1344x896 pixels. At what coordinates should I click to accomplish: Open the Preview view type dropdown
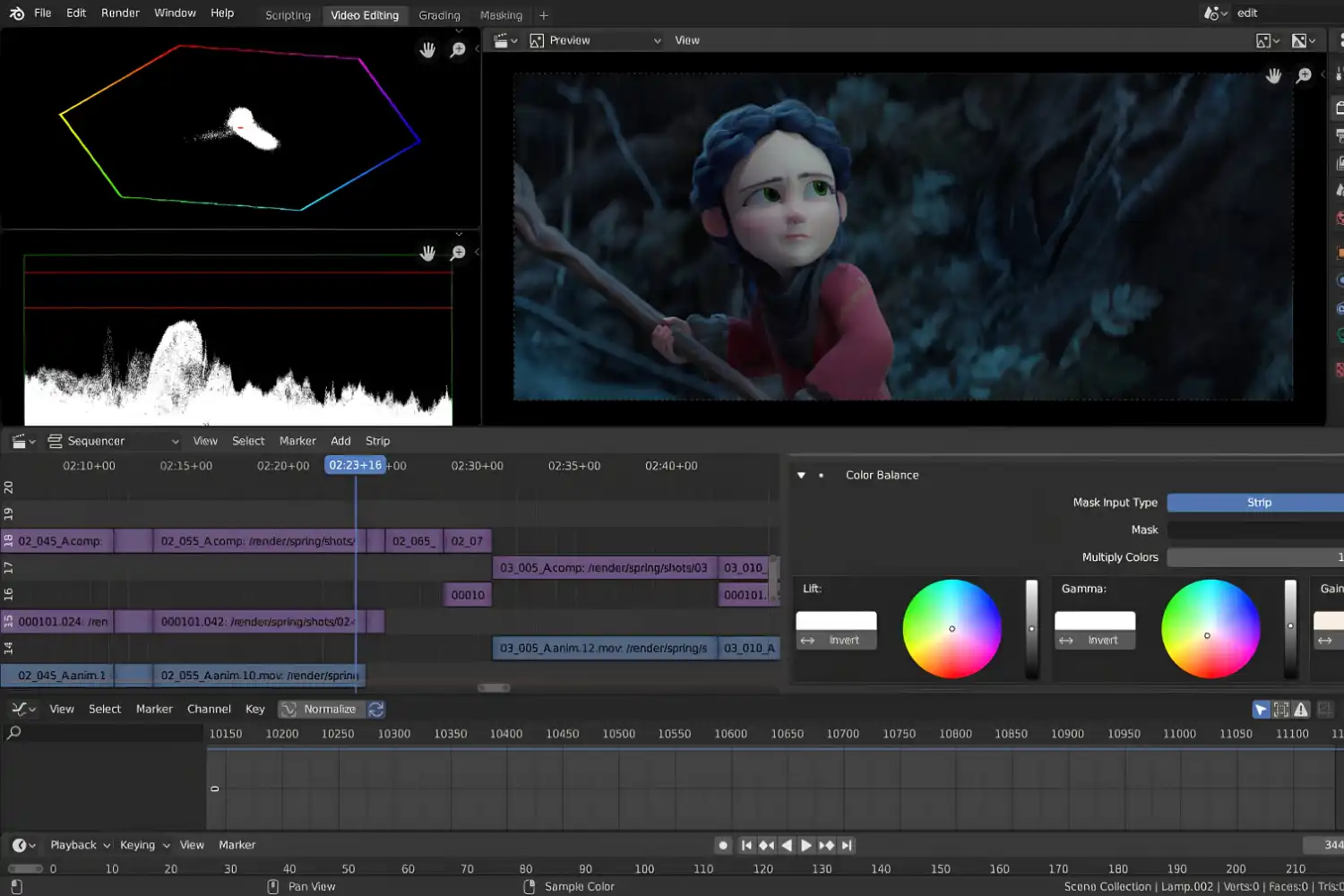pyautogui.click(x=596, y=40)
